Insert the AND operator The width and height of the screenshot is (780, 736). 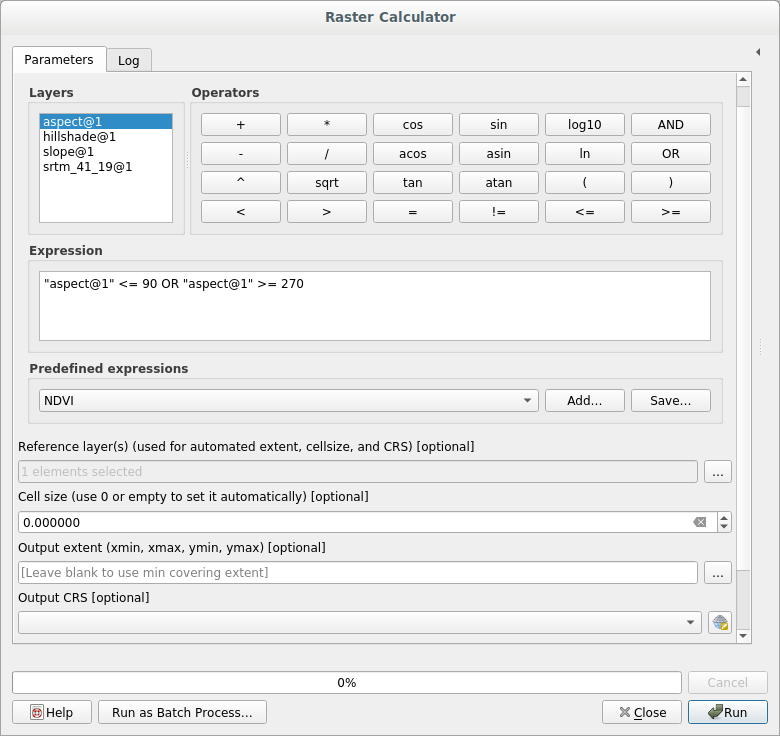point(670,125)
